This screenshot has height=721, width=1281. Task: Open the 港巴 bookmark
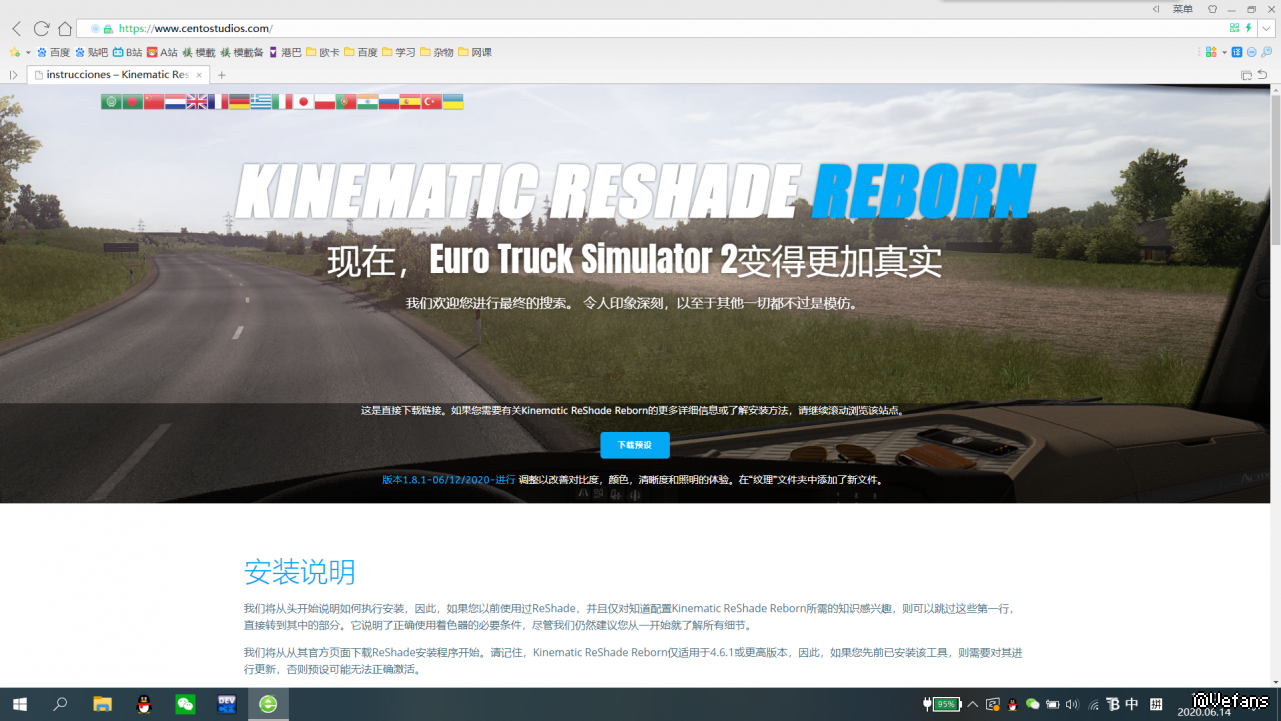(285, 52)
